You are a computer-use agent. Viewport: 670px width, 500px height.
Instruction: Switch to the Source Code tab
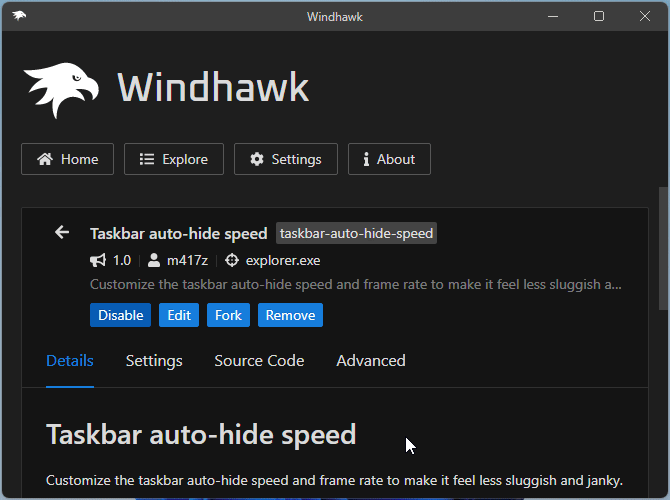[x=259, y=361]
